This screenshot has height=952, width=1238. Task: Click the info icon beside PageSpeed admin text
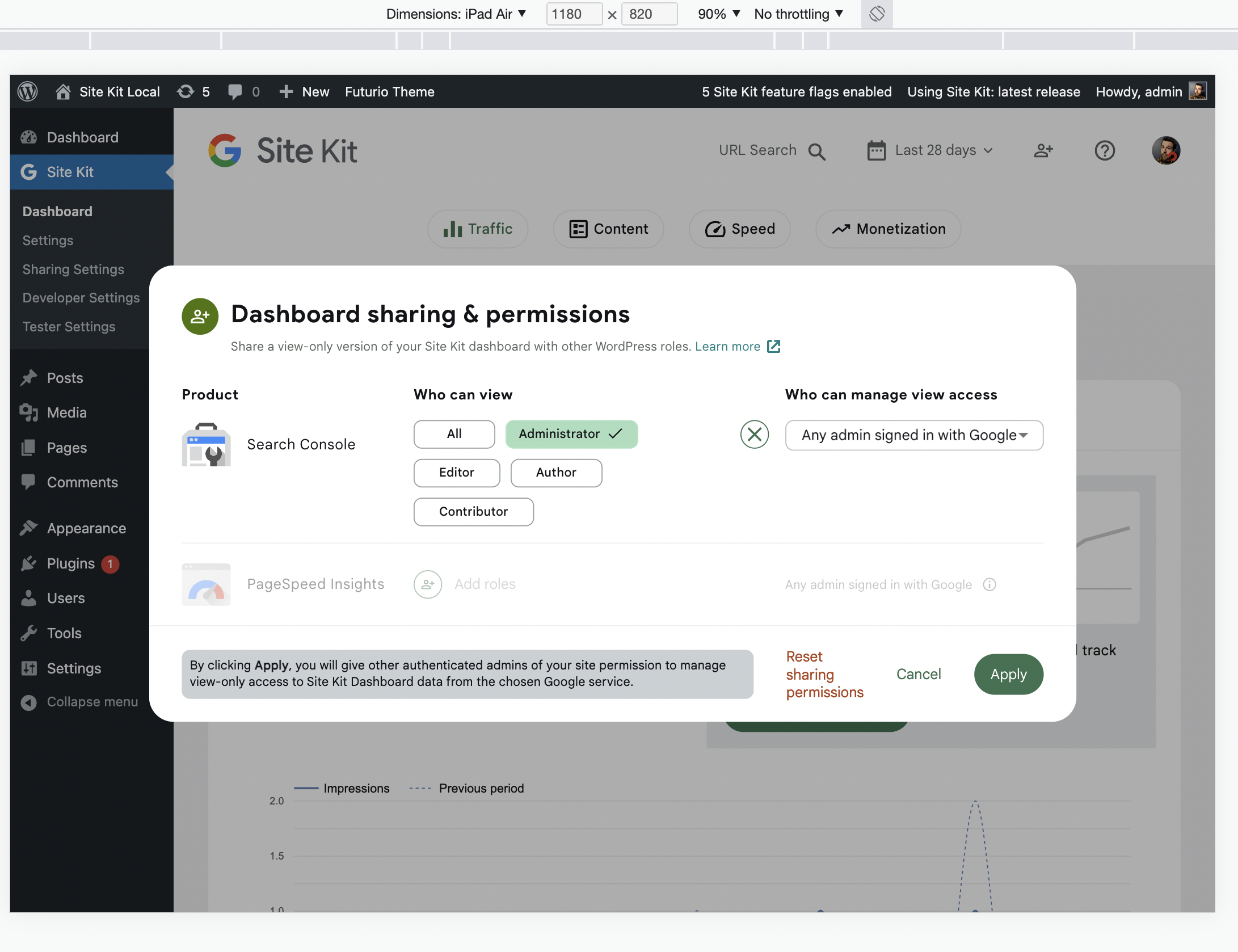(x=989, y=584)
